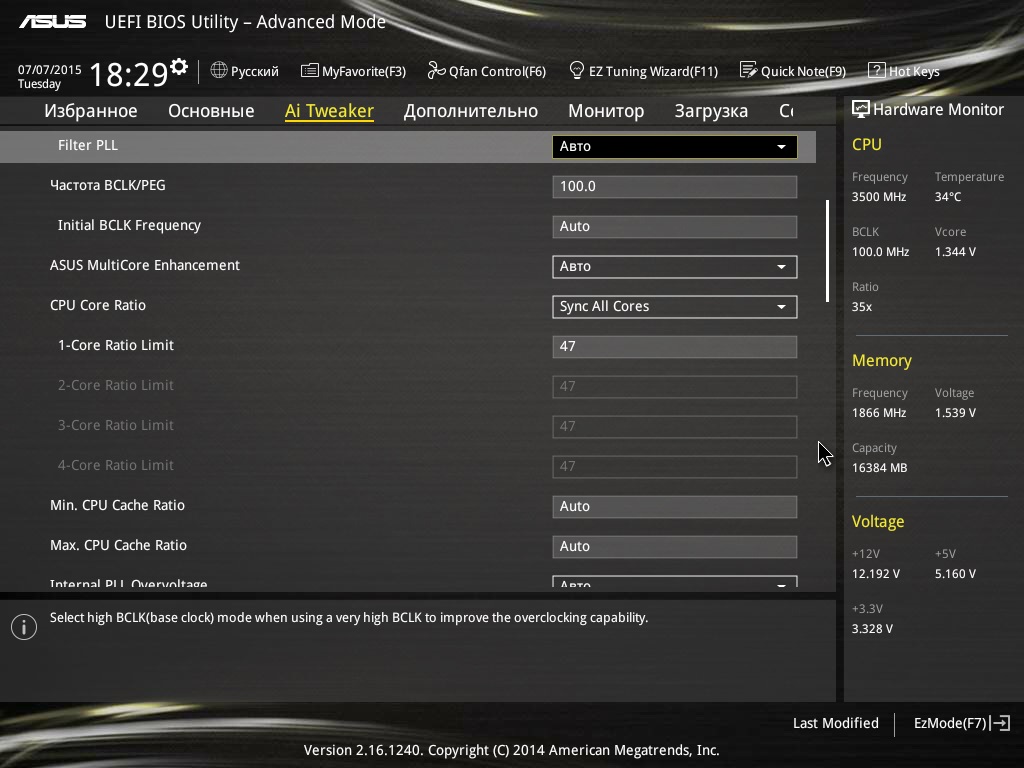
Task: Click the EzMode exit arrow icon
Action: [1000, 723]
